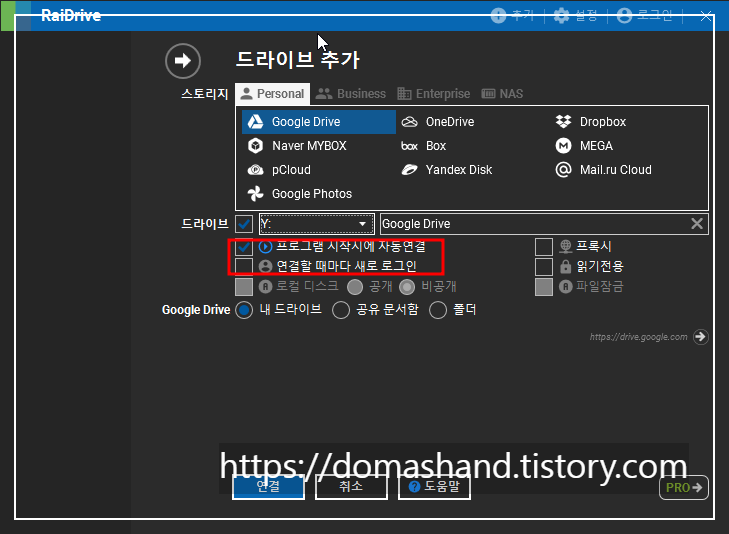Select the 폴더 radio button
729x534 pixels.
(x=438, y=310)
